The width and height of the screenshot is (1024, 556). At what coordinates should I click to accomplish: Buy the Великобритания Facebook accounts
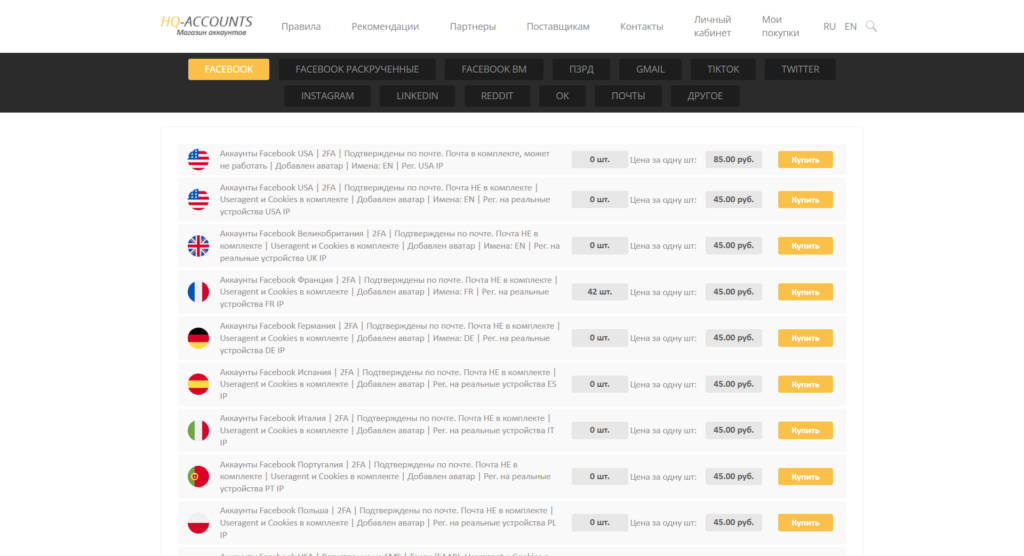tap(805, 246)
